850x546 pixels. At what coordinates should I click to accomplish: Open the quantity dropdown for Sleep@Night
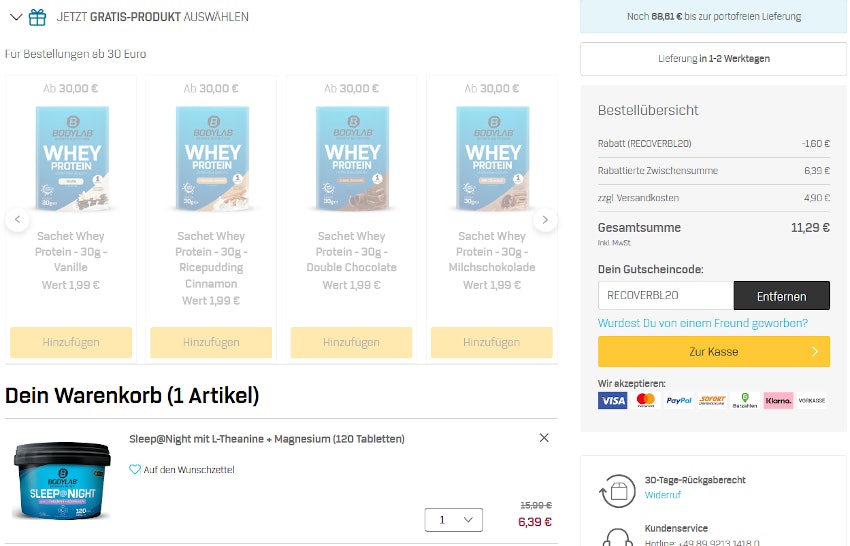point(454,520)
